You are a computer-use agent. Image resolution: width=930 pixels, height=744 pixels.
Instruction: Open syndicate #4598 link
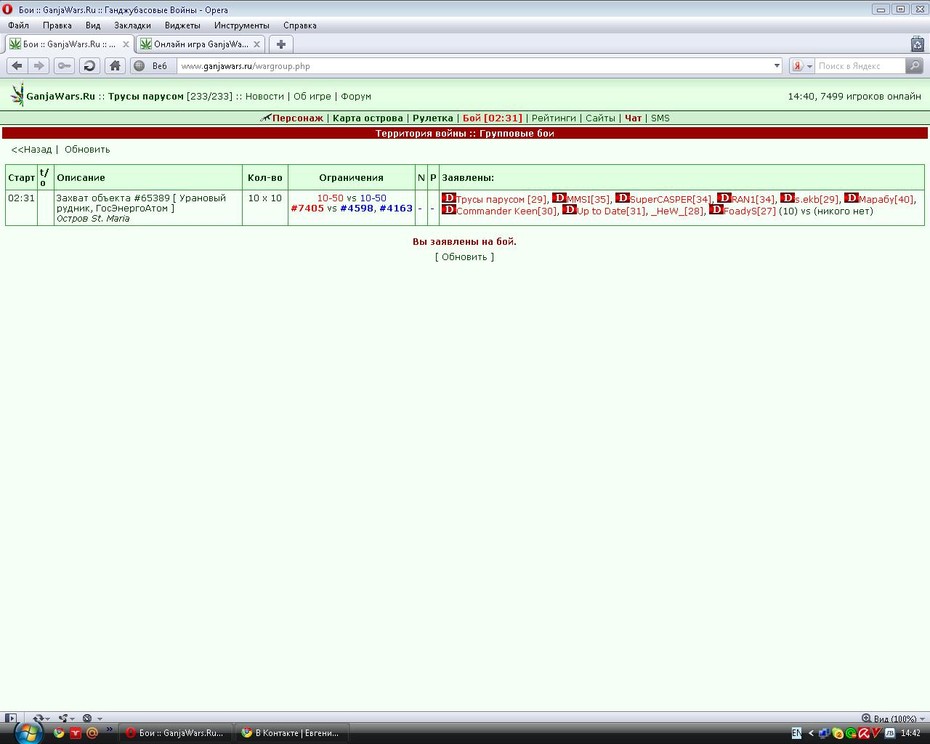357,208
